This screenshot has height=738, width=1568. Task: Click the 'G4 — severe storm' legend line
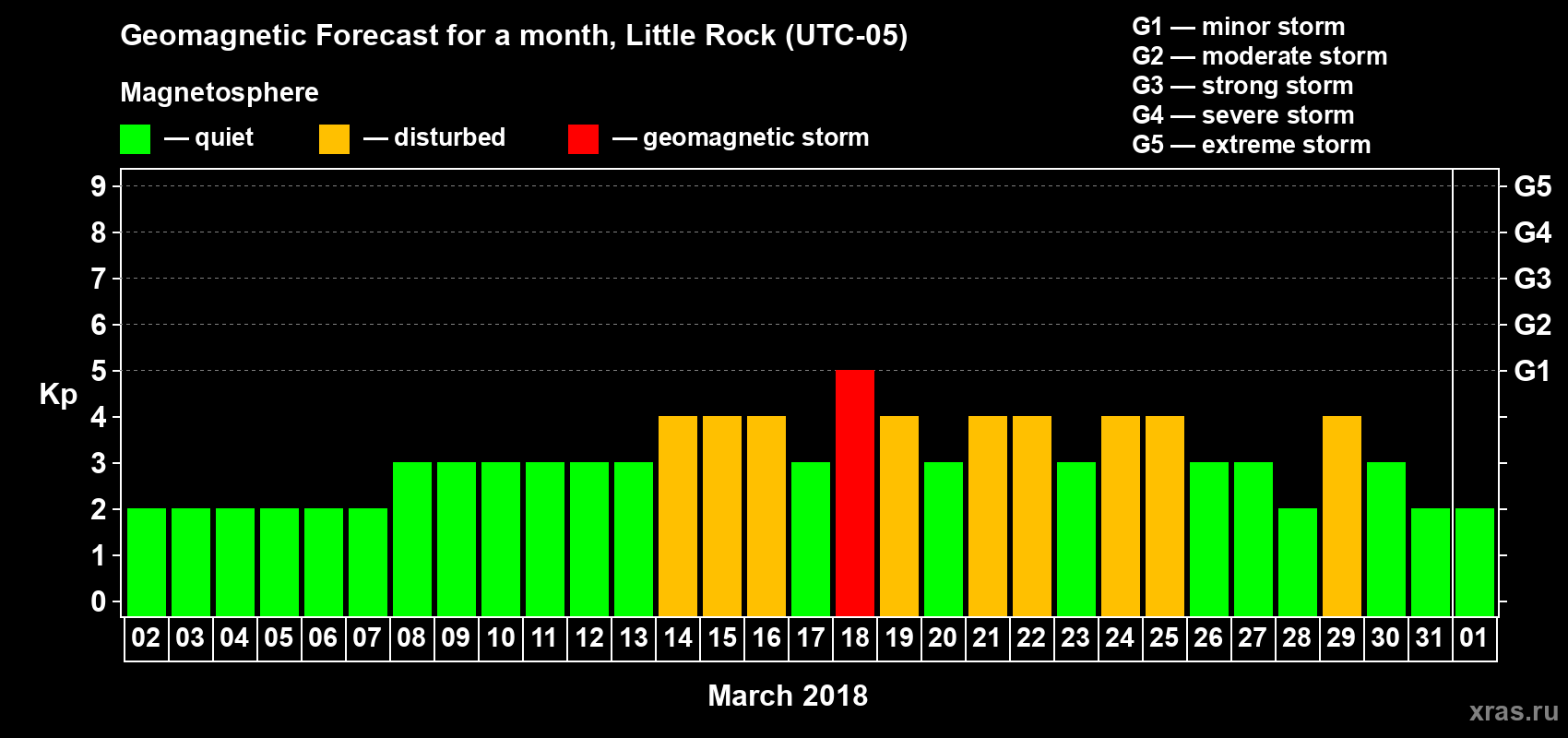click(1243, 115)
